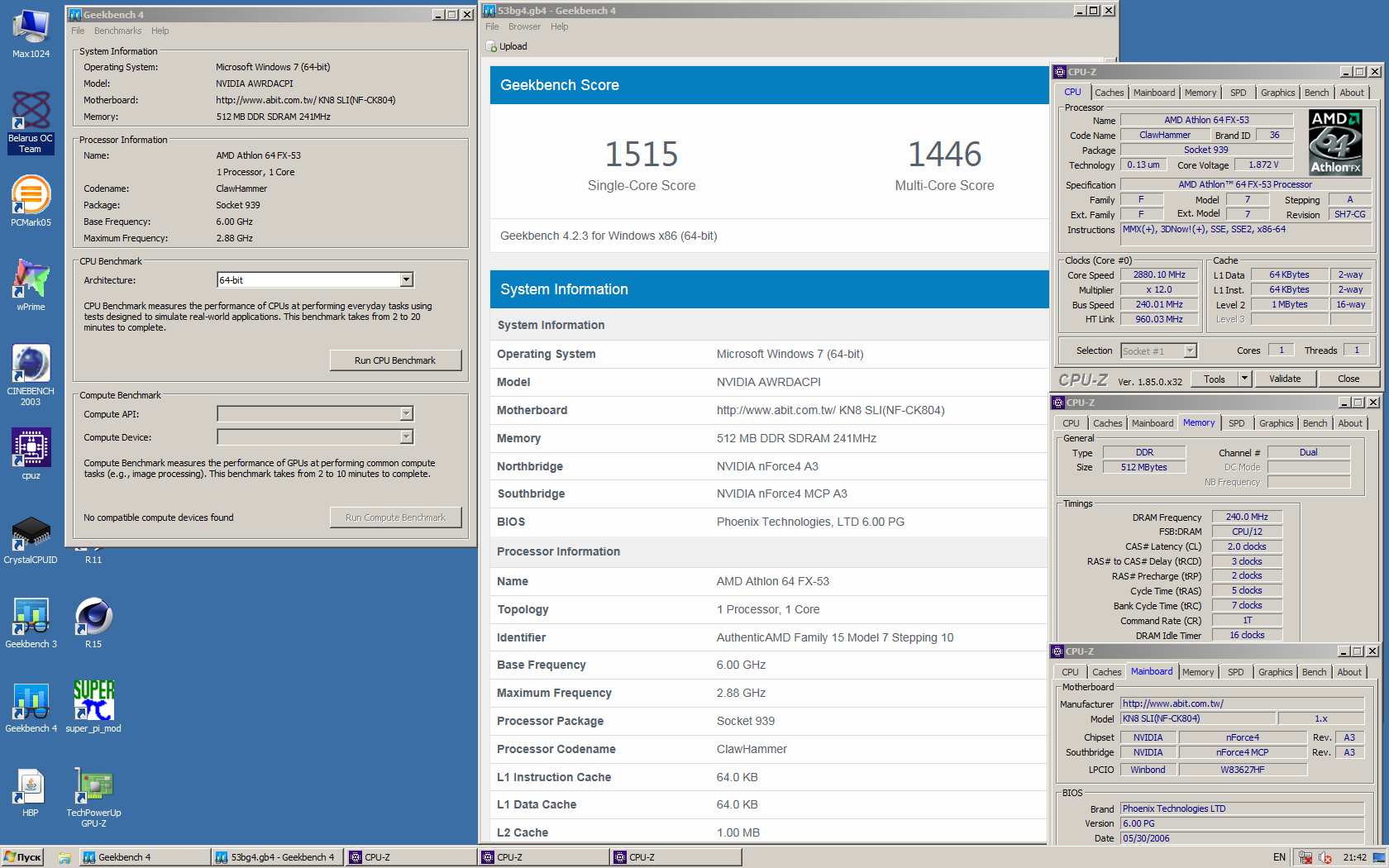1389x868 pixels.
Task: Click the BIOS Date 05/30/2006 field
Action: click(x=1242, y=838)
